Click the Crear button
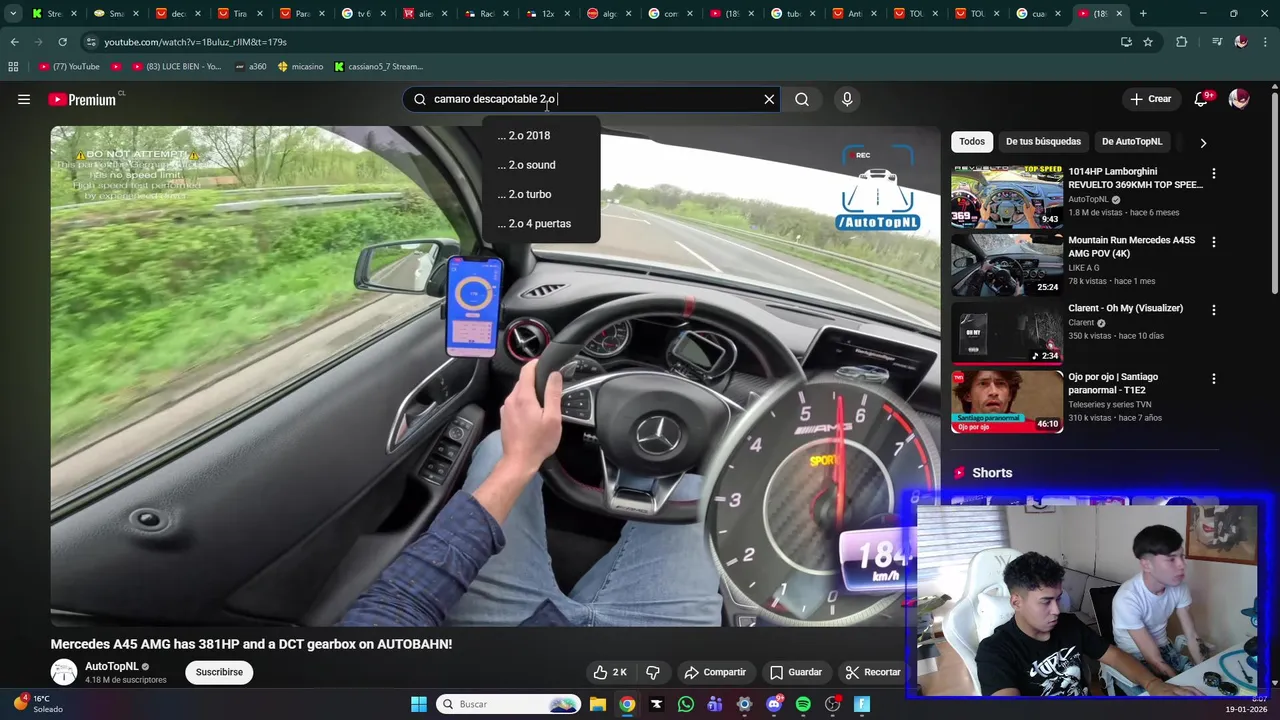This screenshot has height=720, width=1280. (1150, 99)
